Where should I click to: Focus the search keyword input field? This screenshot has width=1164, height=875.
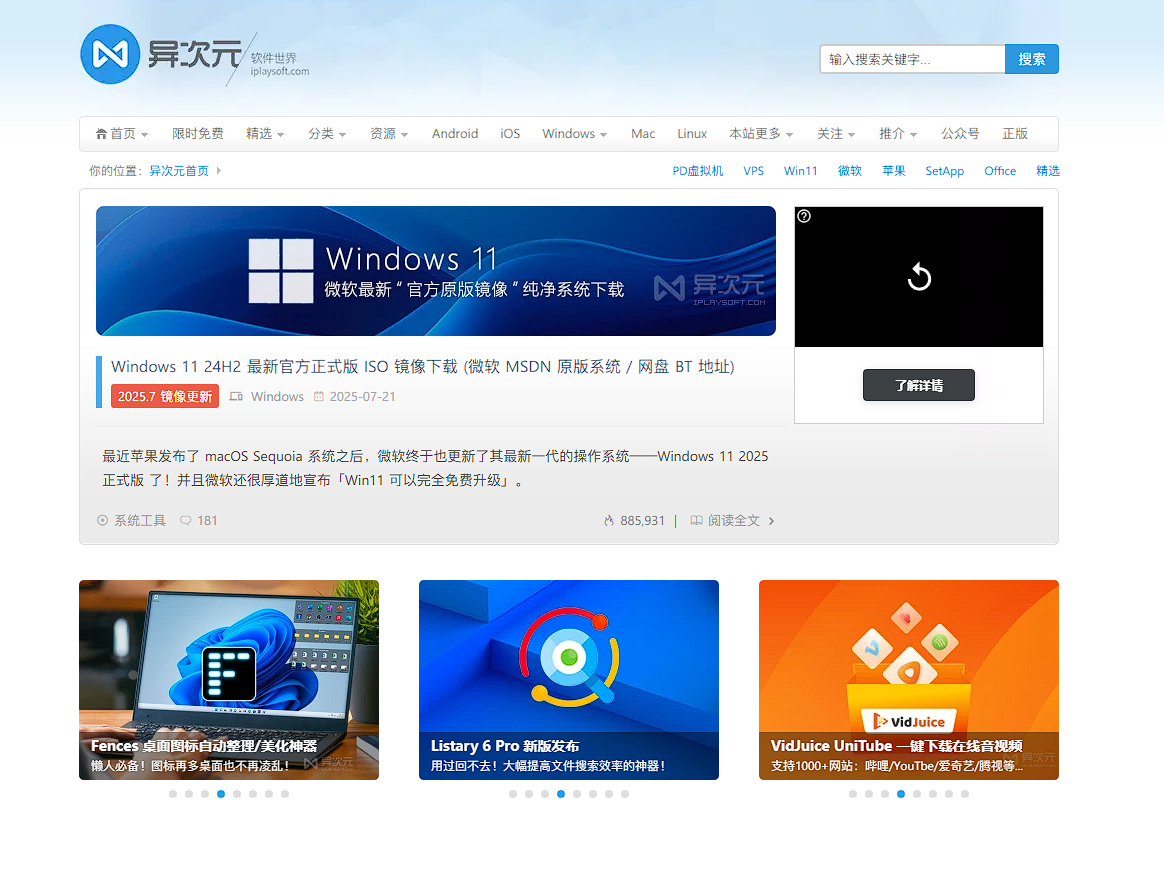912,59
